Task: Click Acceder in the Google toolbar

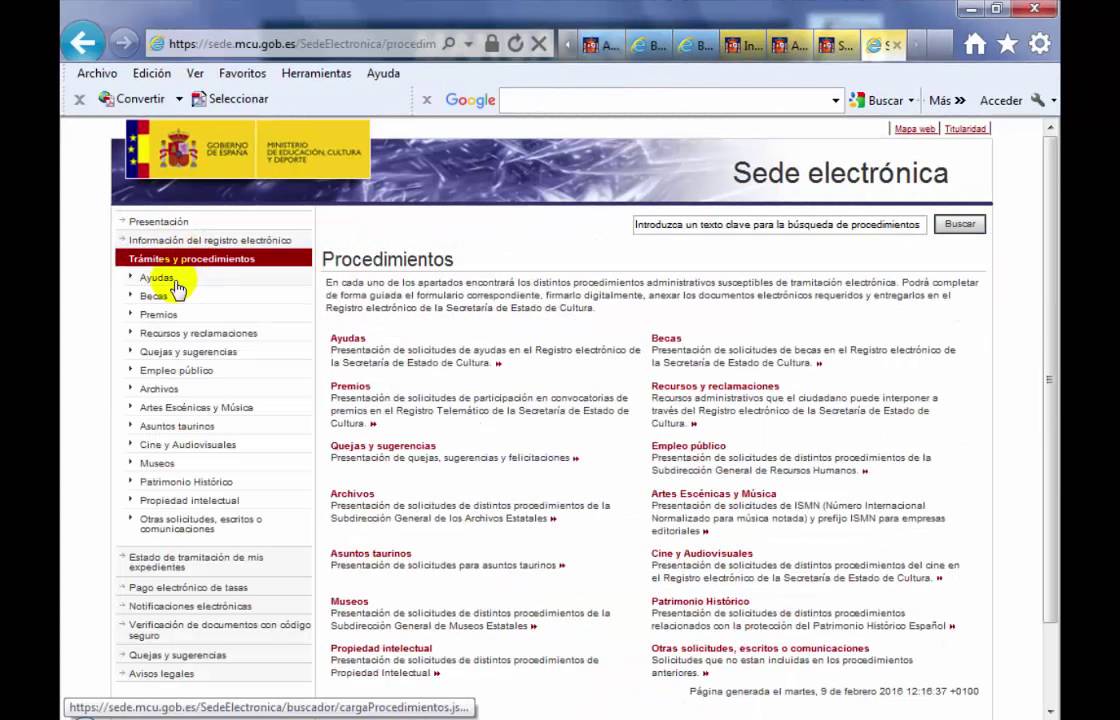Action: 1001,101
